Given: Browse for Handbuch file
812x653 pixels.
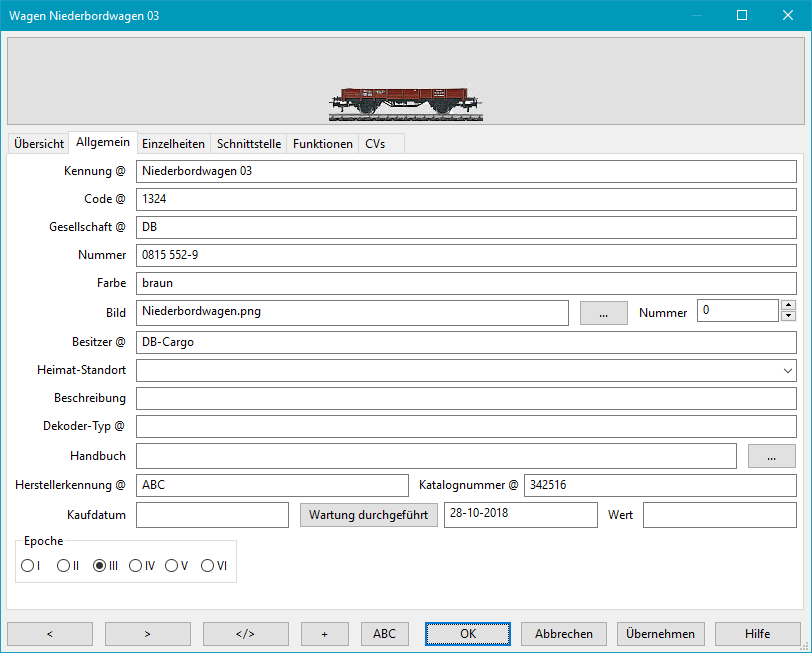Looking at the screenshot, I should (x=771, y=456).
